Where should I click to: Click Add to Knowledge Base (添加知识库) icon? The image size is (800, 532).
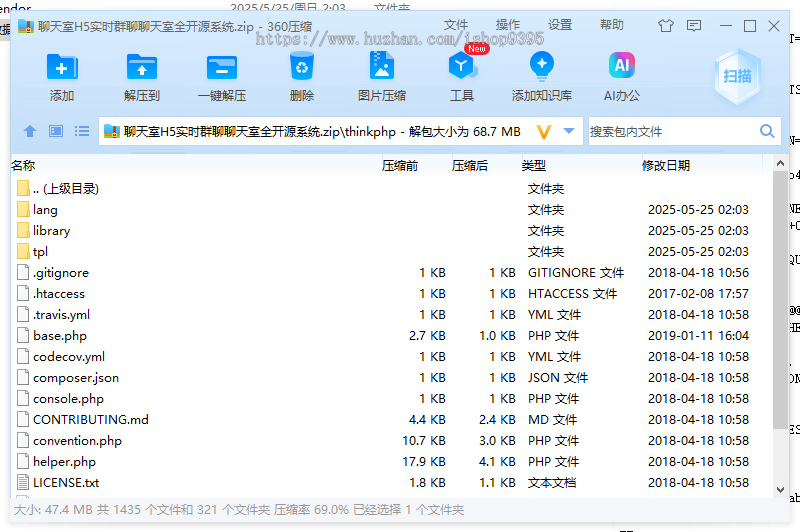pos(542,66)
